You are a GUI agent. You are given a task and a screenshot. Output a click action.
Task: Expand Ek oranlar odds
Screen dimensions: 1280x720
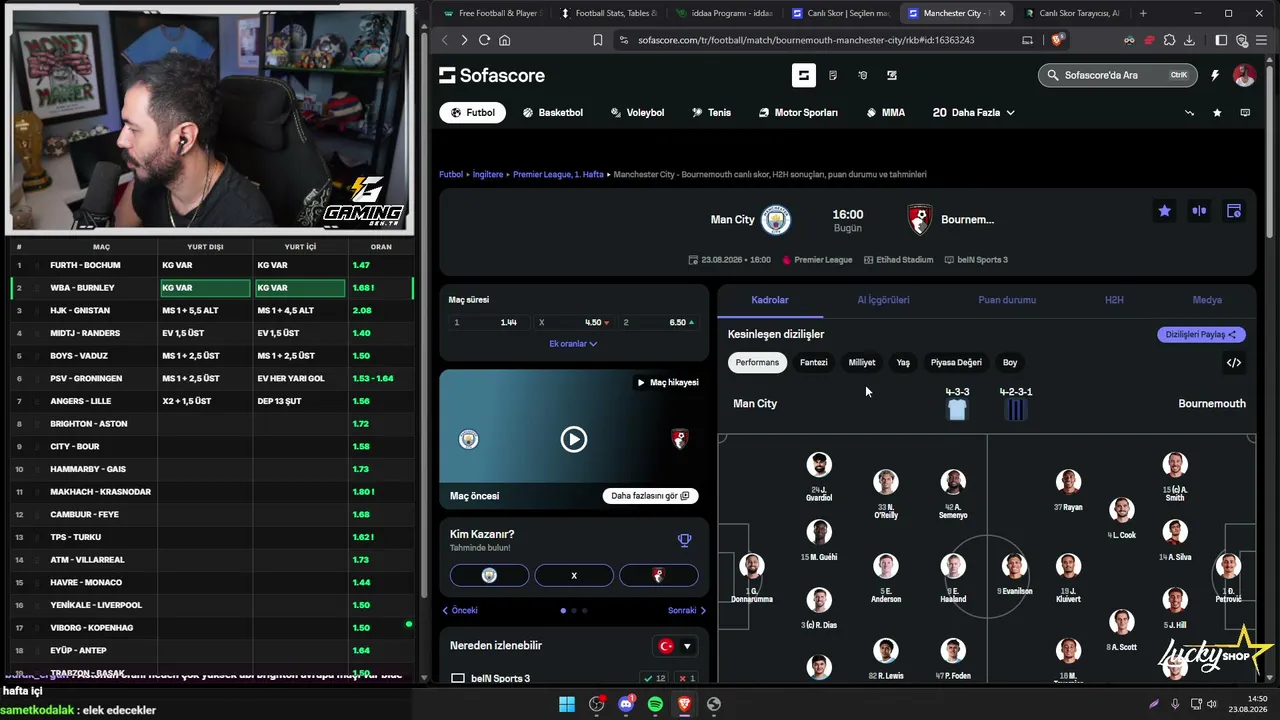(x=573, y=344)
